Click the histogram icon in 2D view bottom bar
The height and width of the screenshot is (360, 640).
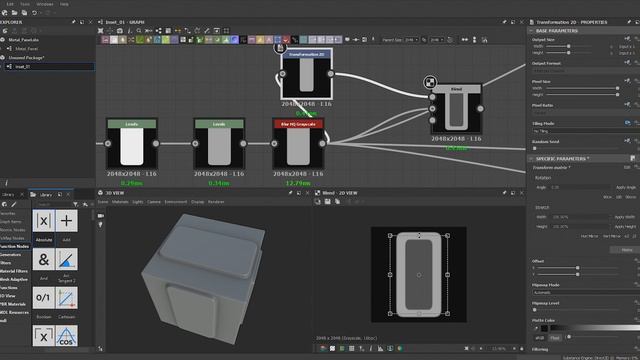380,349
